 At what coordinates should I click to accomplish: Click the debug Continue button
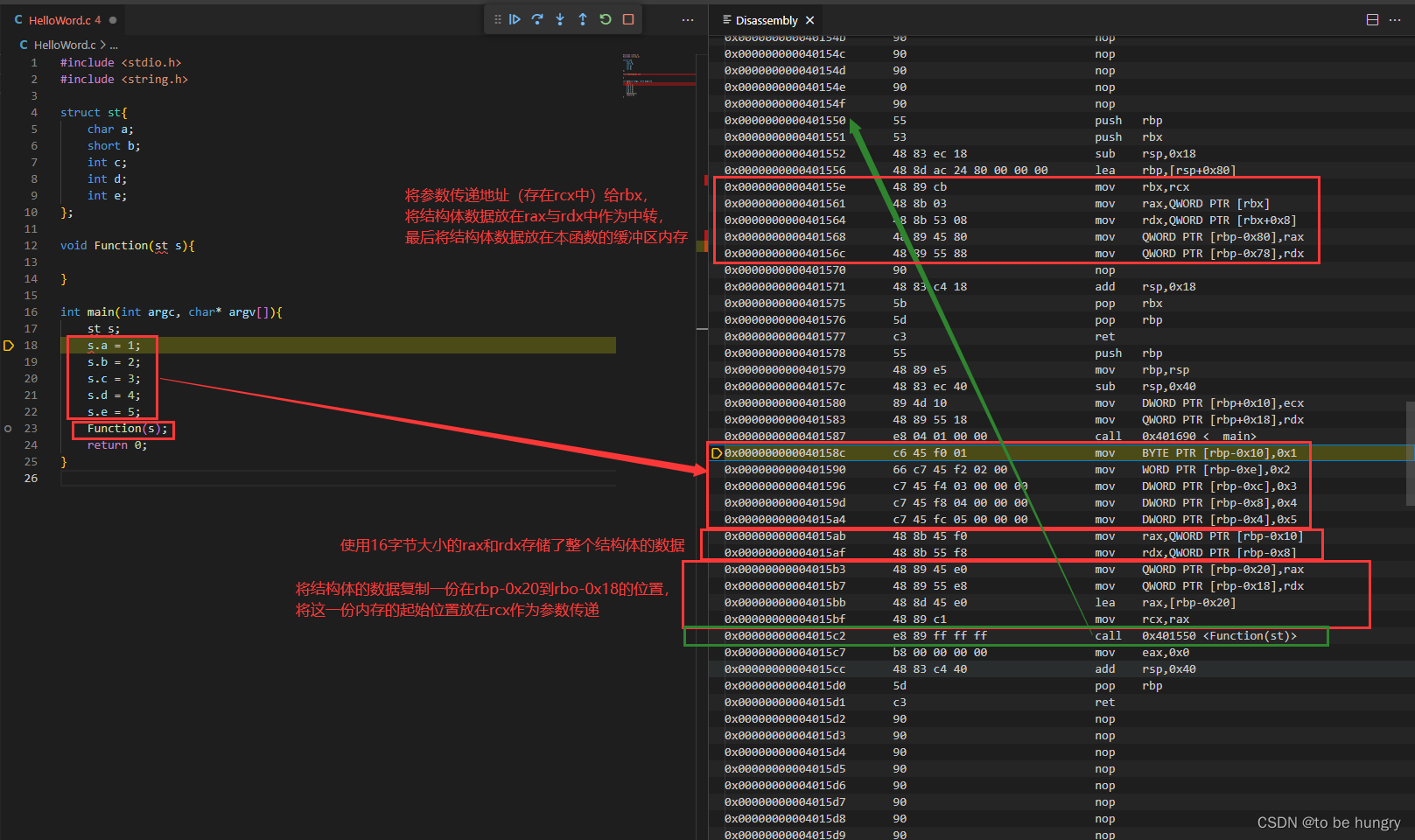click(515, 19)
